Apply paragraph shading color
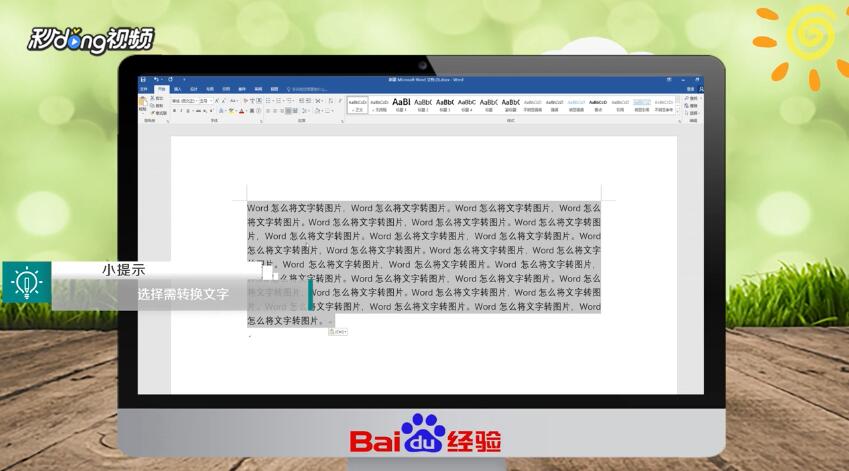Image resolution: width=849 pixels, height=471 pixels. tap(318, 111)
